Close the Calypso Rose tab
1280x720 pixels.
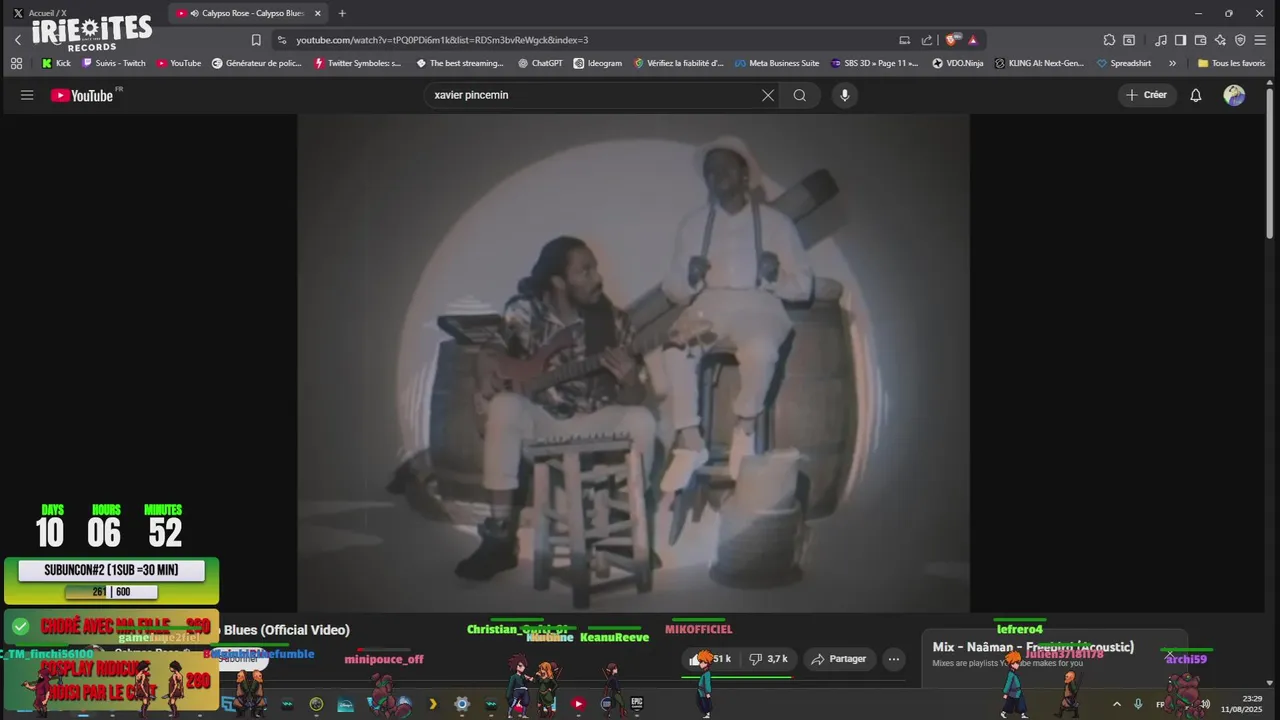[x=318, y=13]
